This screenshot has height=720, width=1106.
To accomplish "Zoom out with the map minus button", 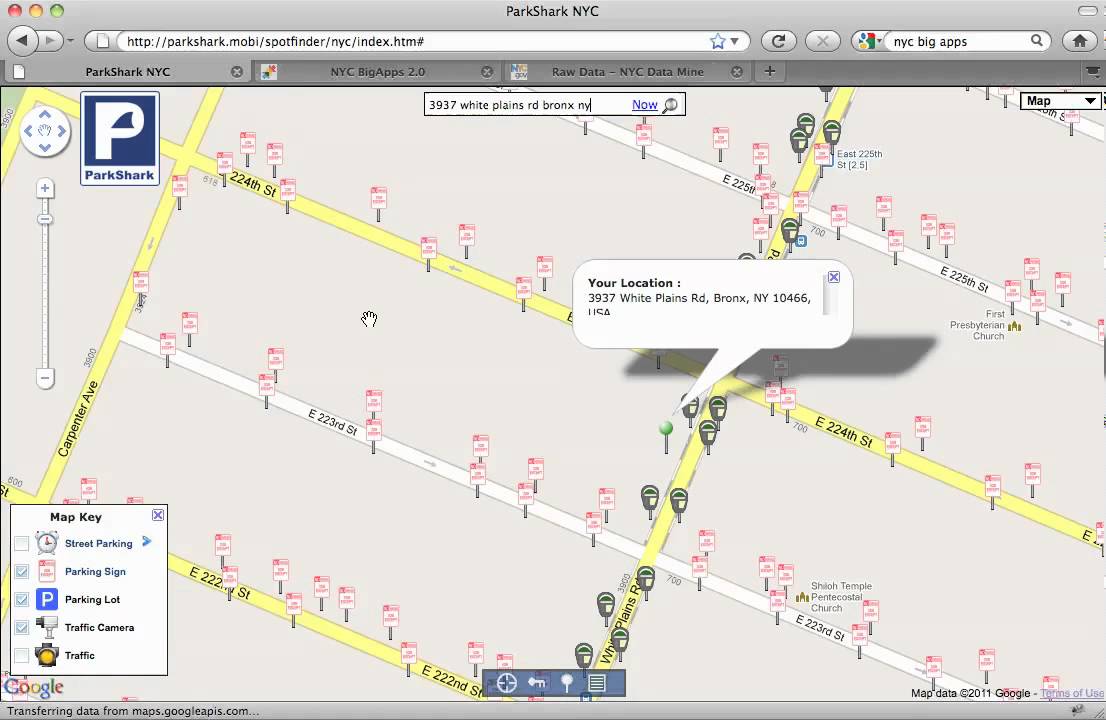I will (x=44, y=378).
